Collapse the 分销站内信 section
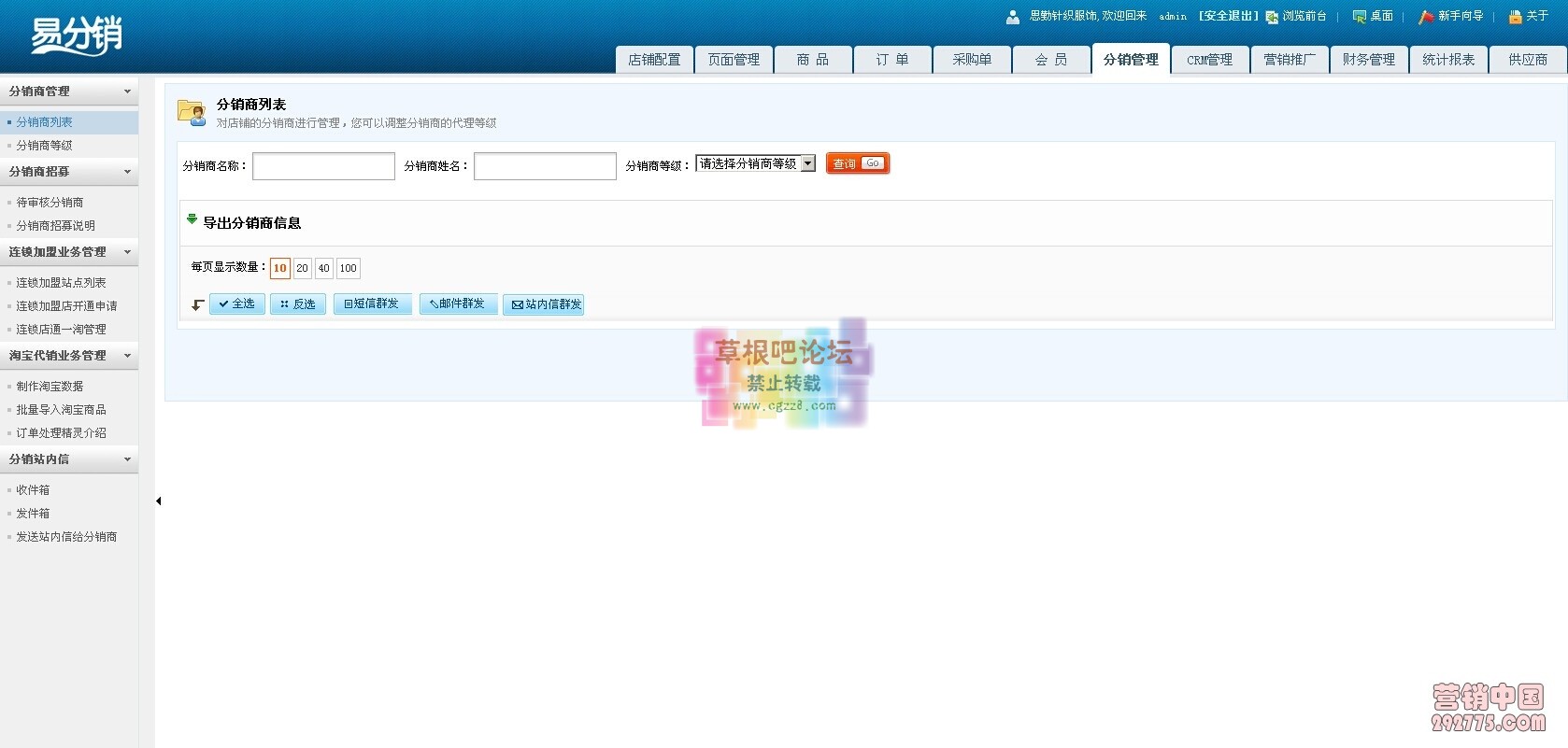The image size is (1568, 748). click(x=69, y=459)
